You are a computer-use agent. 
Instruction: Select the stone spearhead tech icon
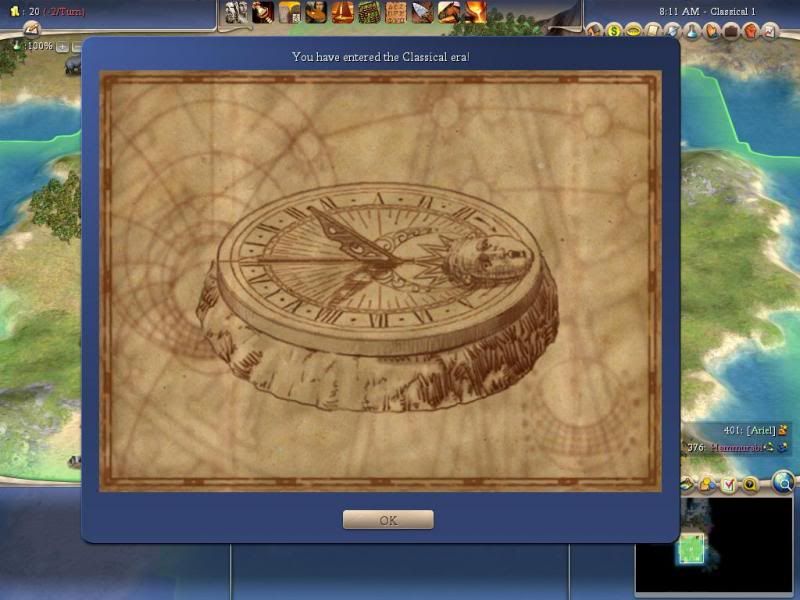pyautogui.click(x=422, y=12)
